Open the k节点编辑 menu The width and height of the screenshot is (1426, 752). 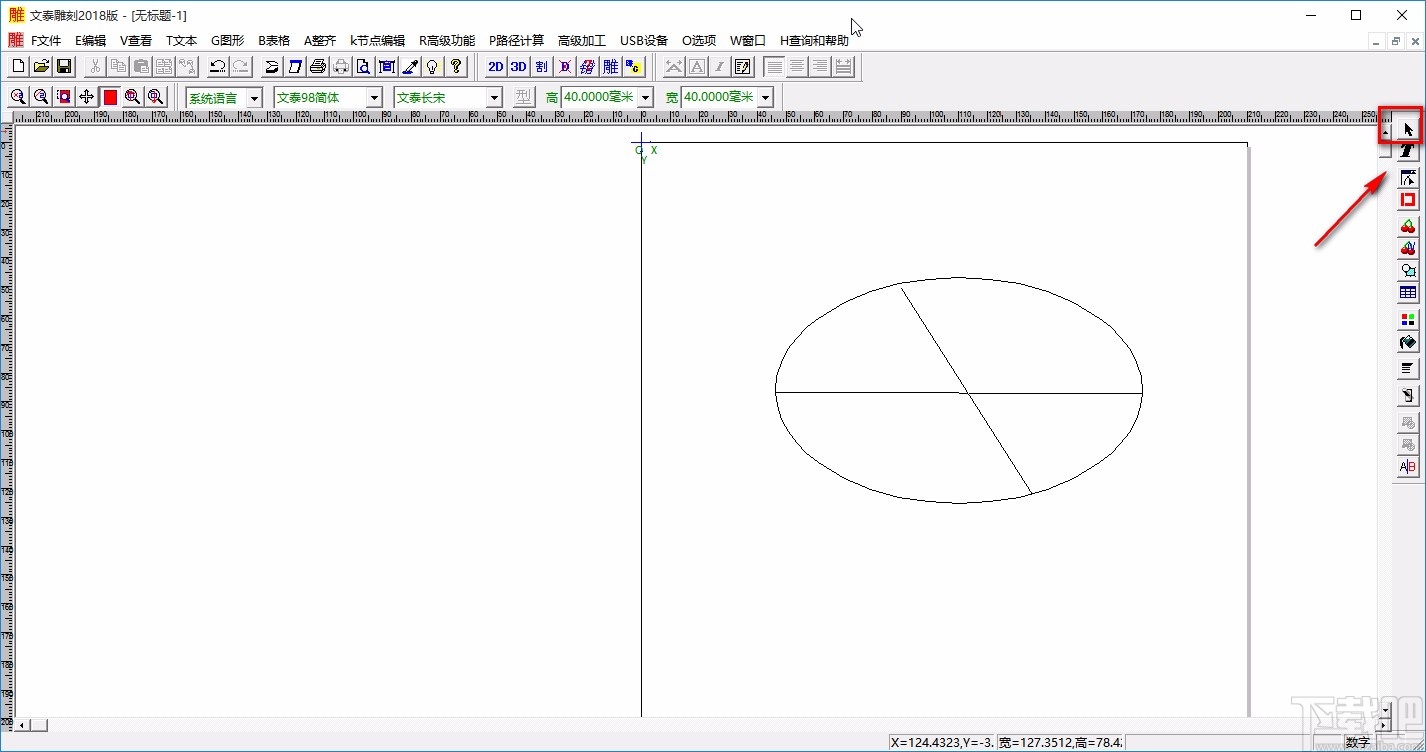pos(377,41)
